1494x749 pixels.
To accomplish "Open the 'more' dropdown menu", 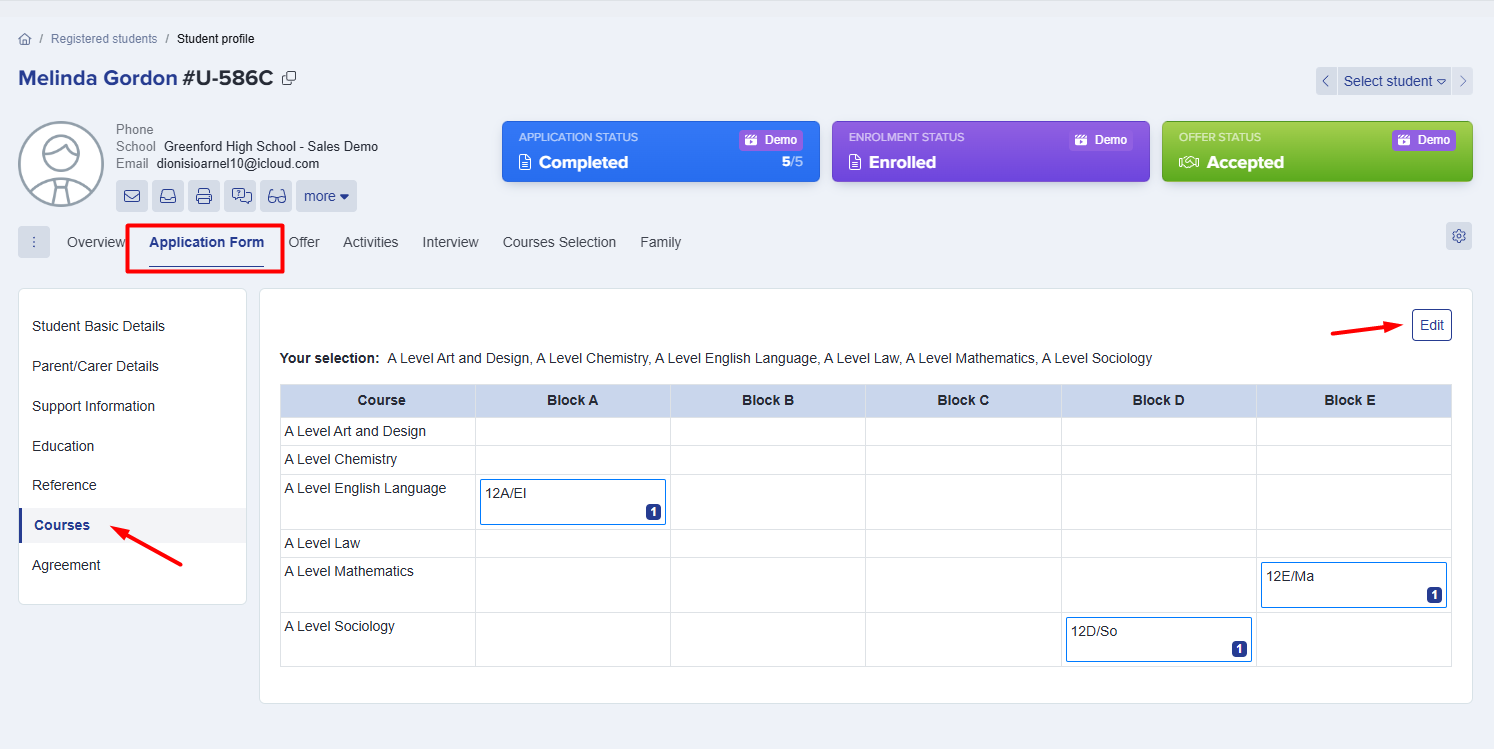I will (x=325, y=196).
